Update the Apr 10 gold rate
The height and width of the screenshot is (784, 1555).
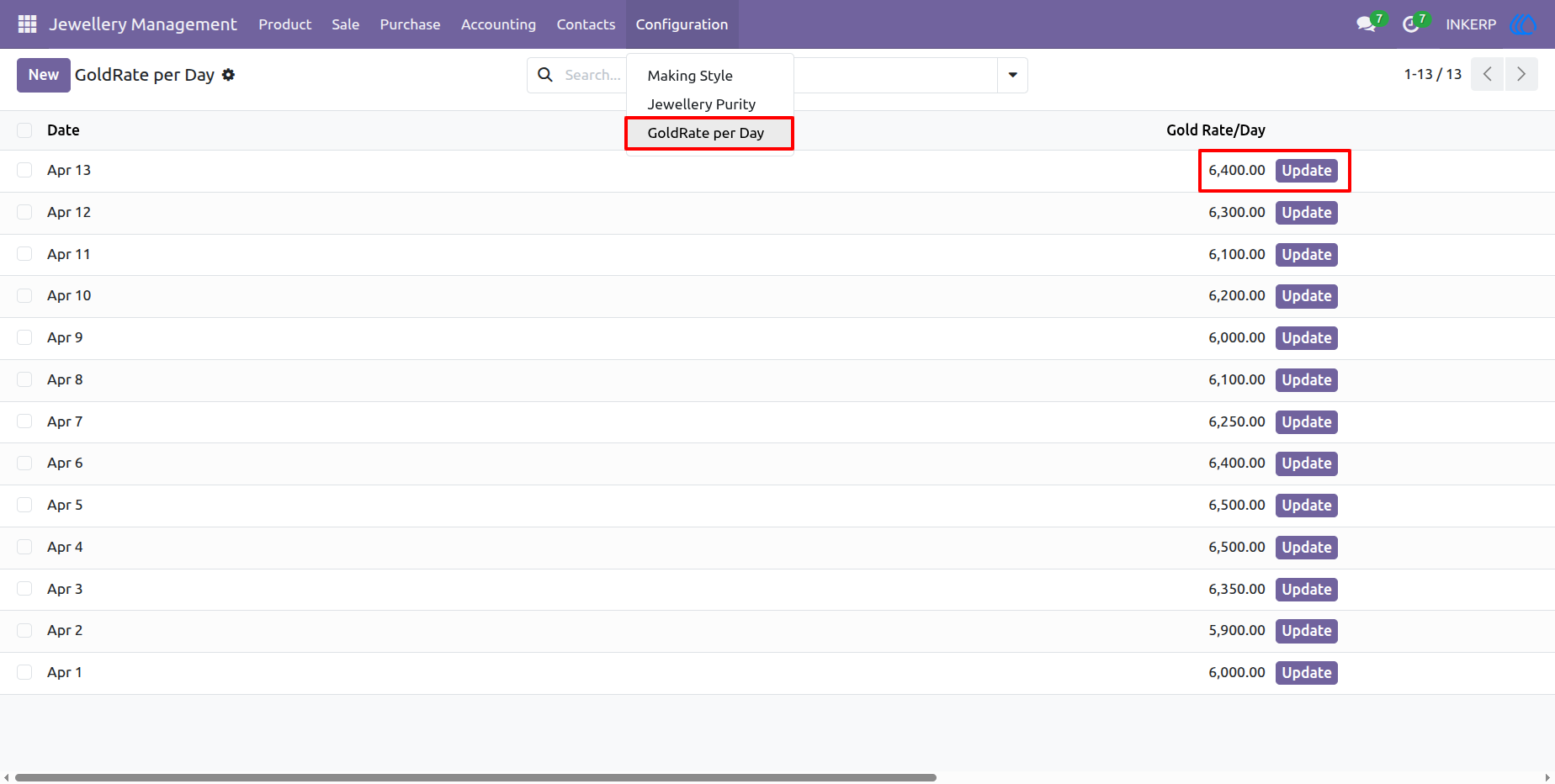pyautogui.click(x=1306, y=296)
